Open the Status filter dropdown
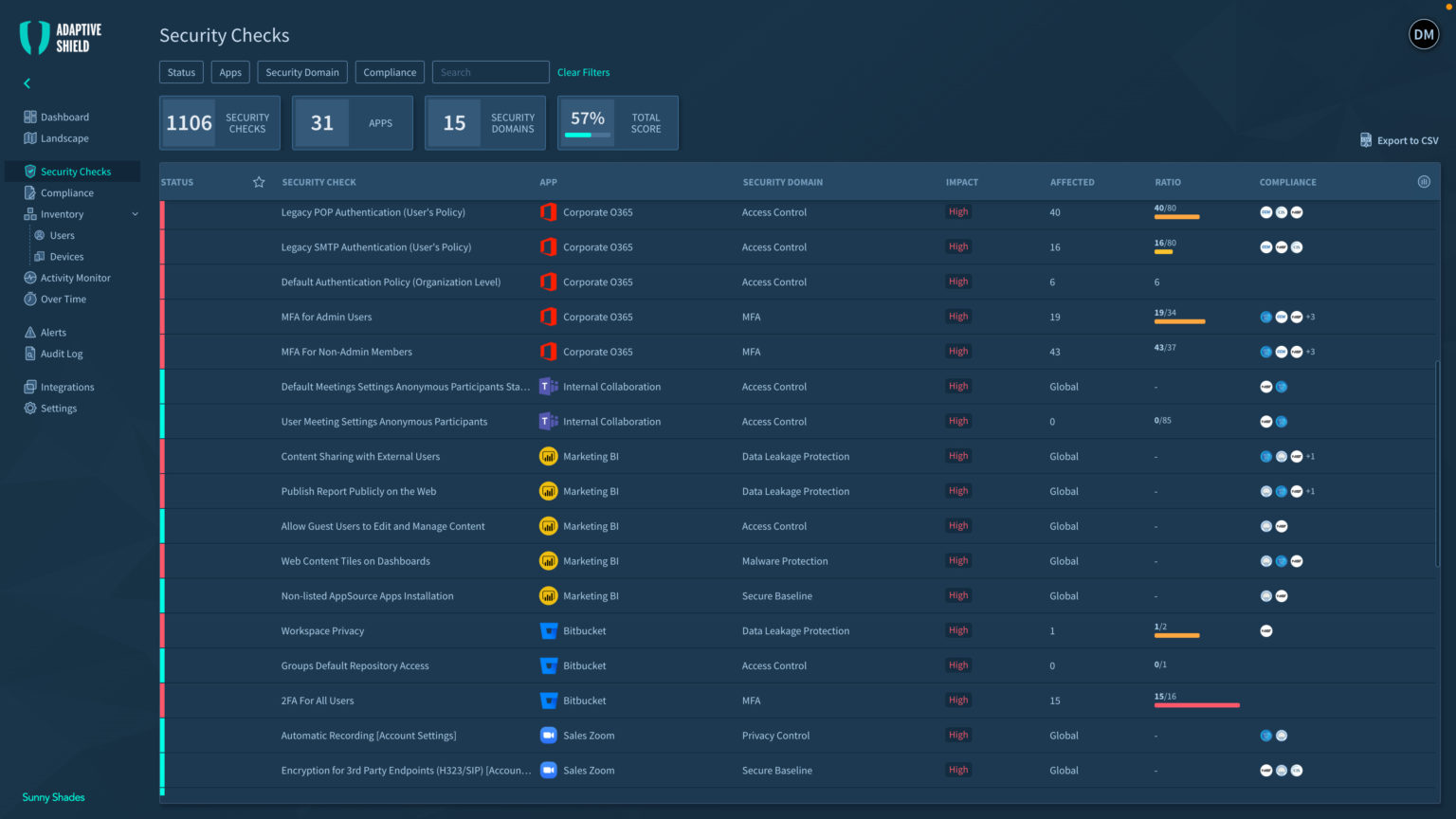The height and width of the screenshot is (819, 1456). click(x=181, y=72)
